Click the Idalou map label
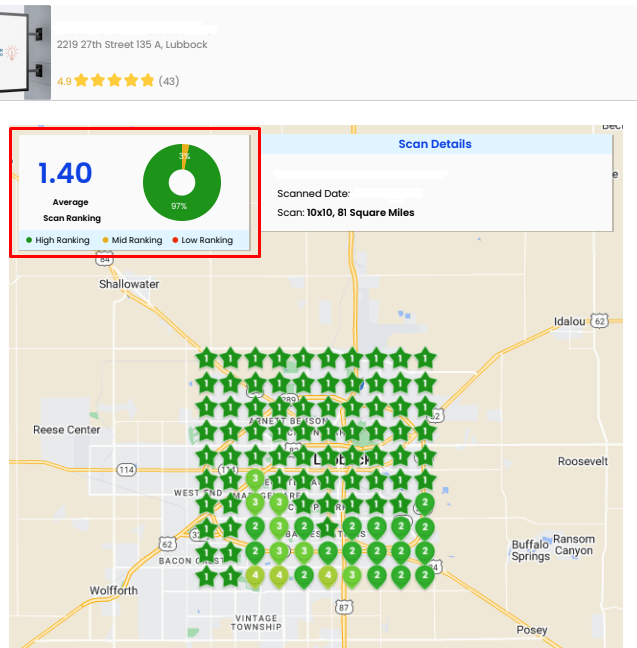This screenshot has height=648, width=637. click(x=570, y=321)
